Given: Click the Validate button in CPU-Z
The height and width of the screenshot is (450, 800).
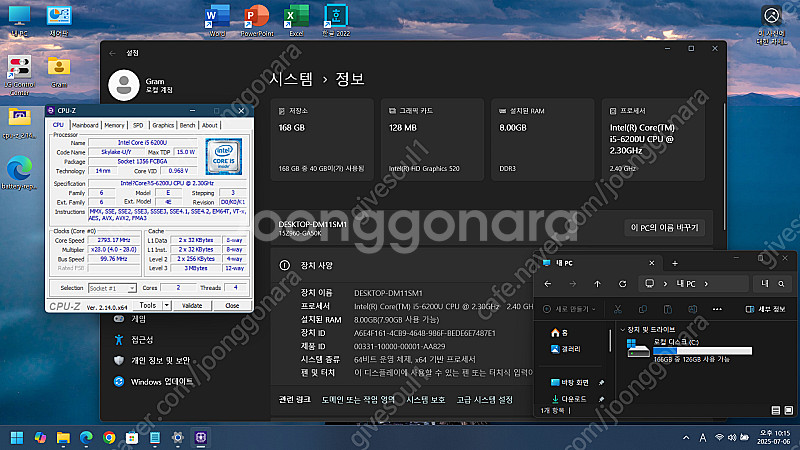Looking at the screenshot, I should 192,306.
